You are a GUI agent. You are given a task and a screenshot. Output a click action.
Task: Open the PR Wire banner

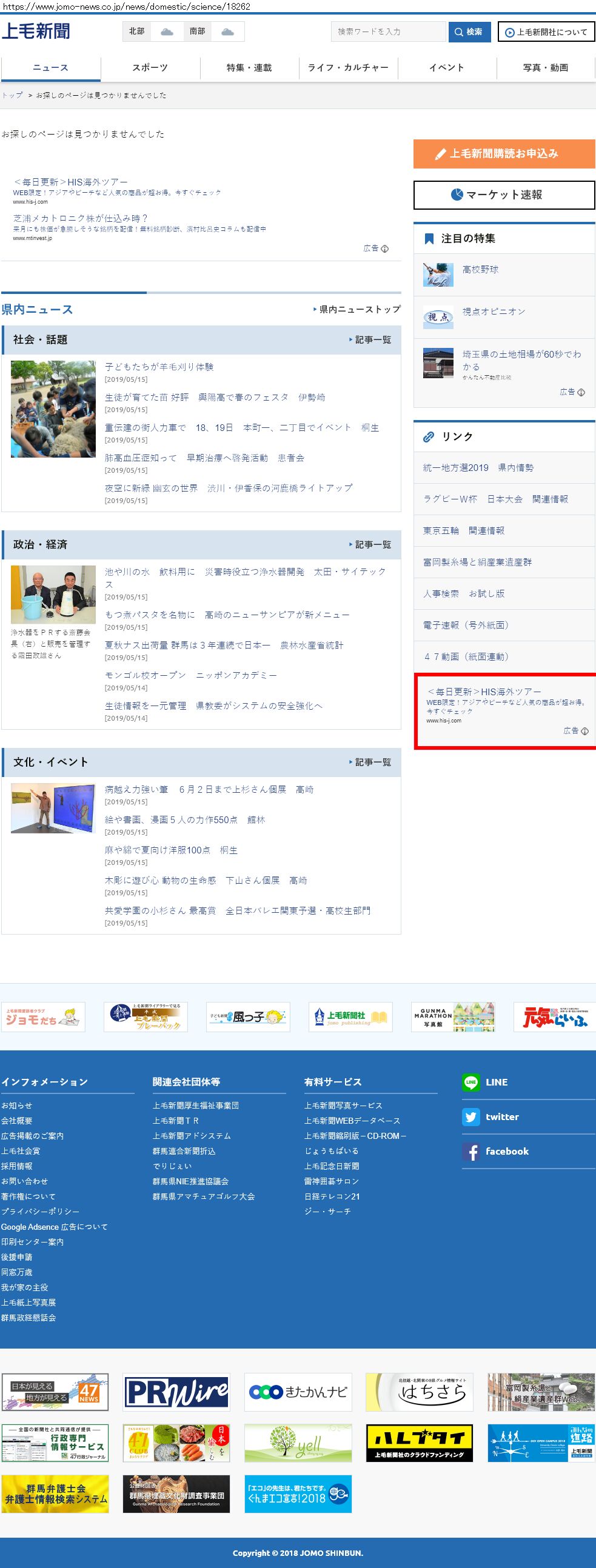coord(176,1392)
